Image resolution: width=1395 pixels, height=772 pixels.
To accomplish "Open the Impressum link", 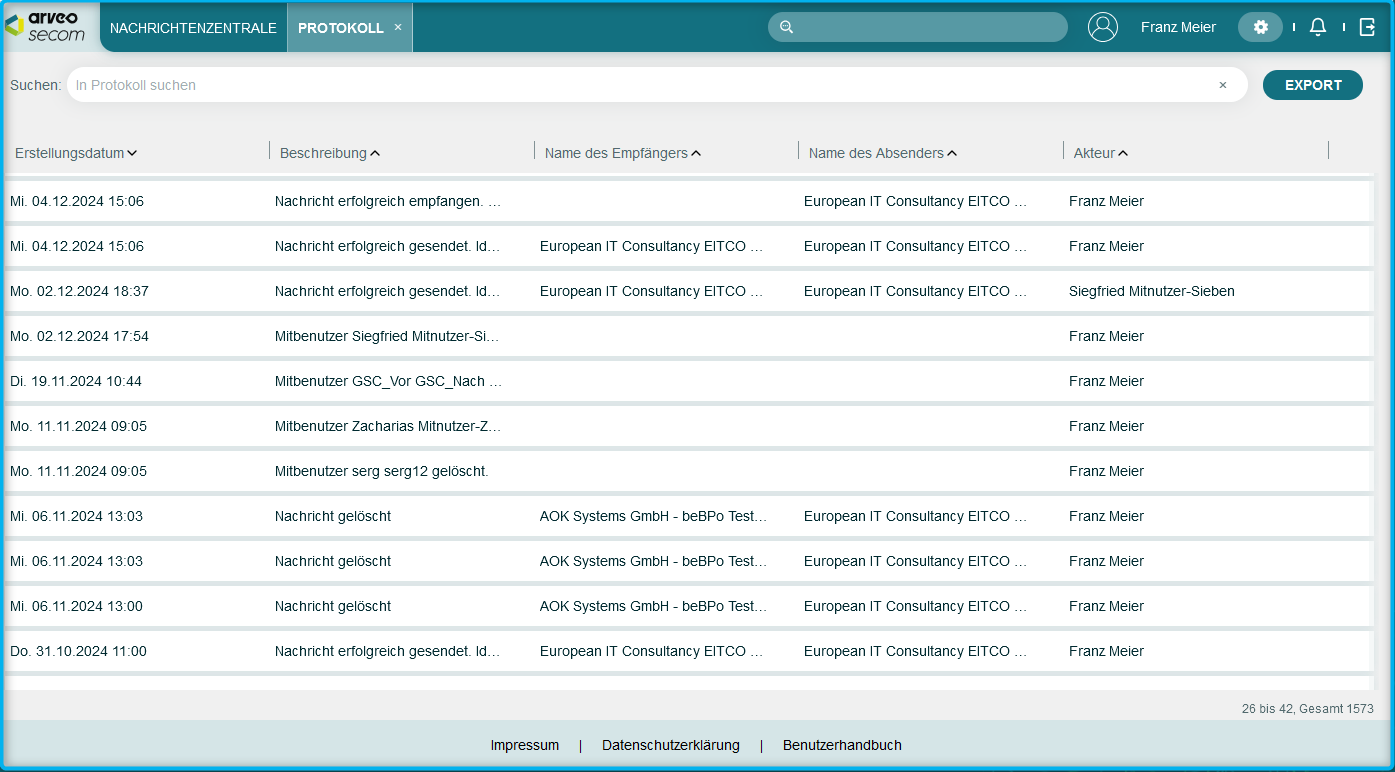I will coord(524,745).
